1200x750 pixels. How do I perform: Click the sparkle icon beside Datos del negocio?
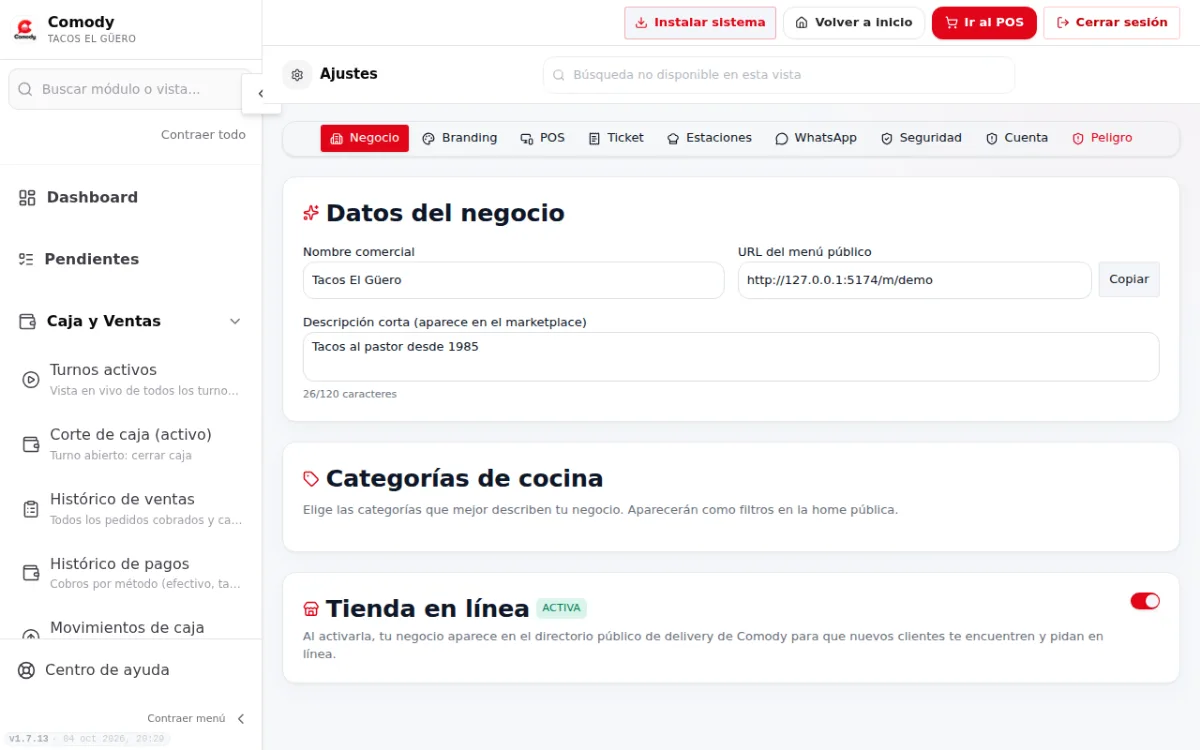tap(311, 213)
